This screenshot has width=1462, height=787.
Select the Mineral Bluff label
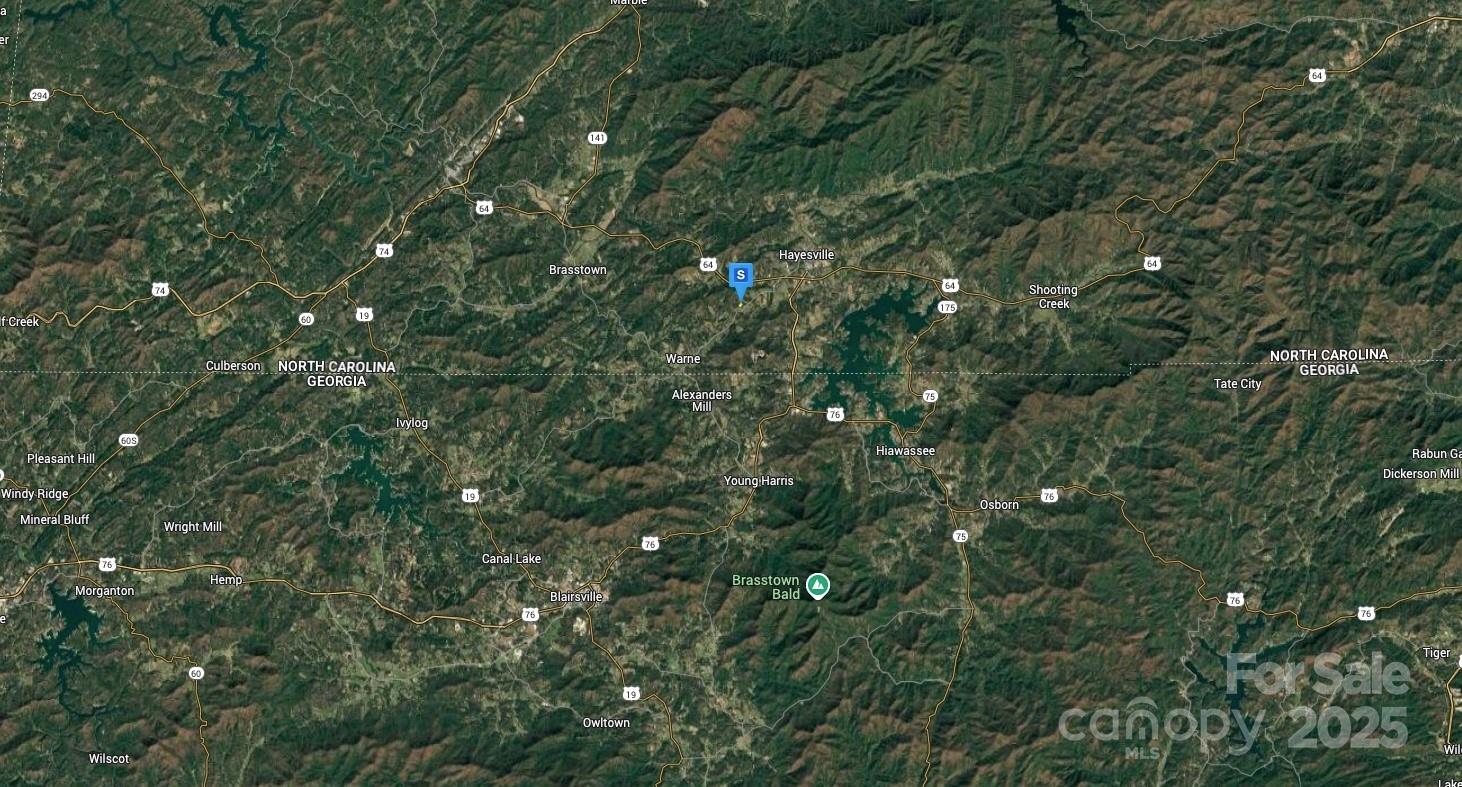[x=55, y=520]
